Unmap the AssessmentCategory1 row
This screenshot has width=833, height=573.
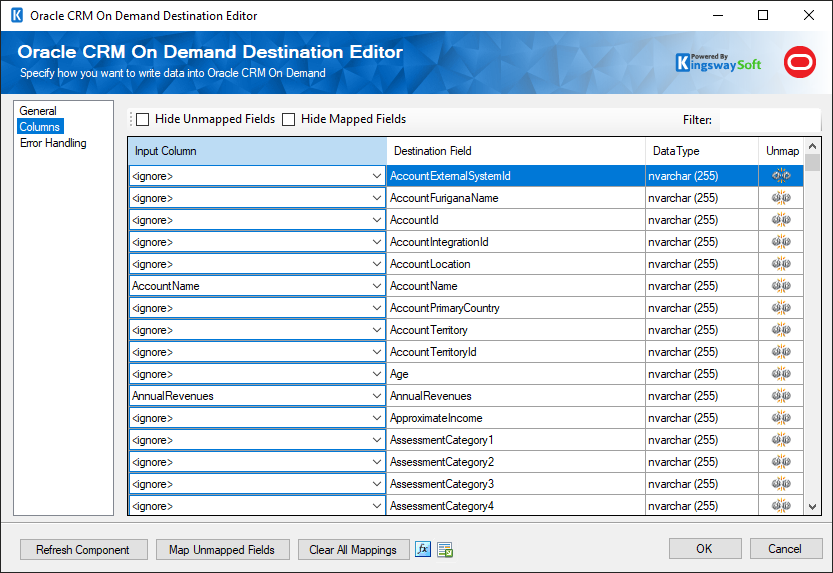point(781,440)
